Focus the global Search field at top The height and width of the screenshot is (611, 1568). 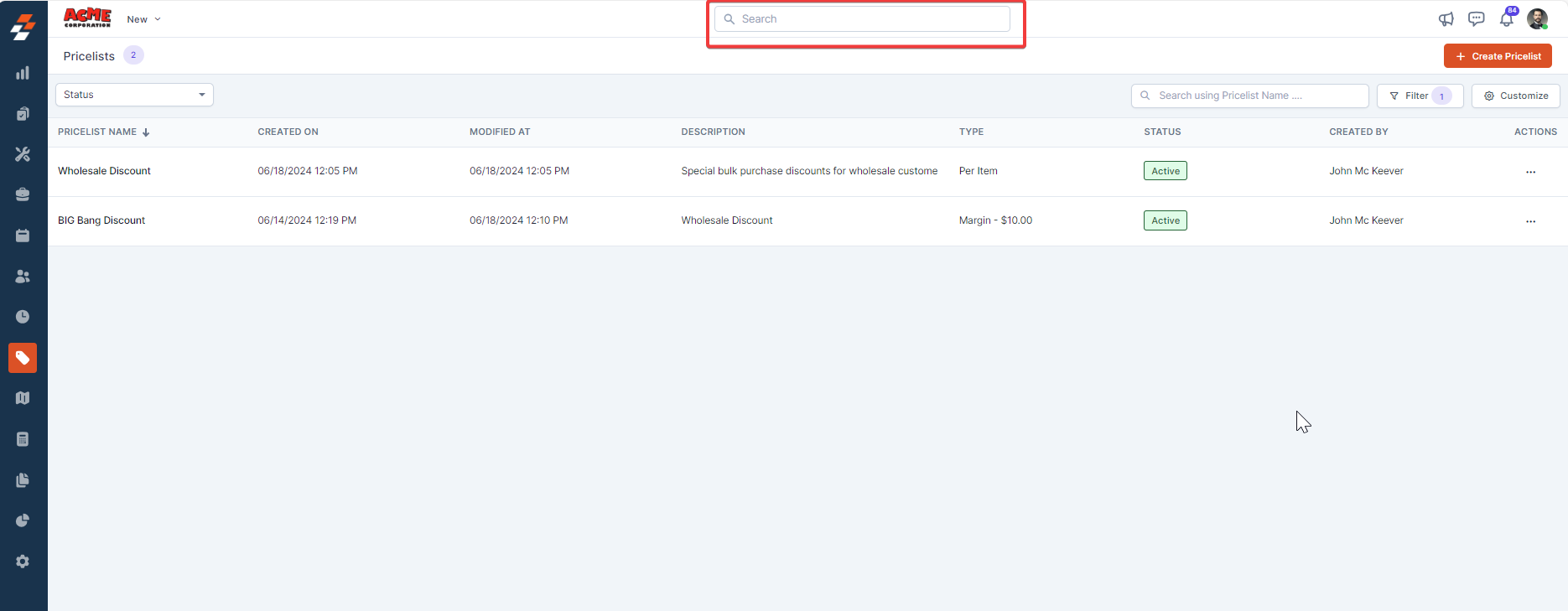pyautogui.click(x=862, y=19)
